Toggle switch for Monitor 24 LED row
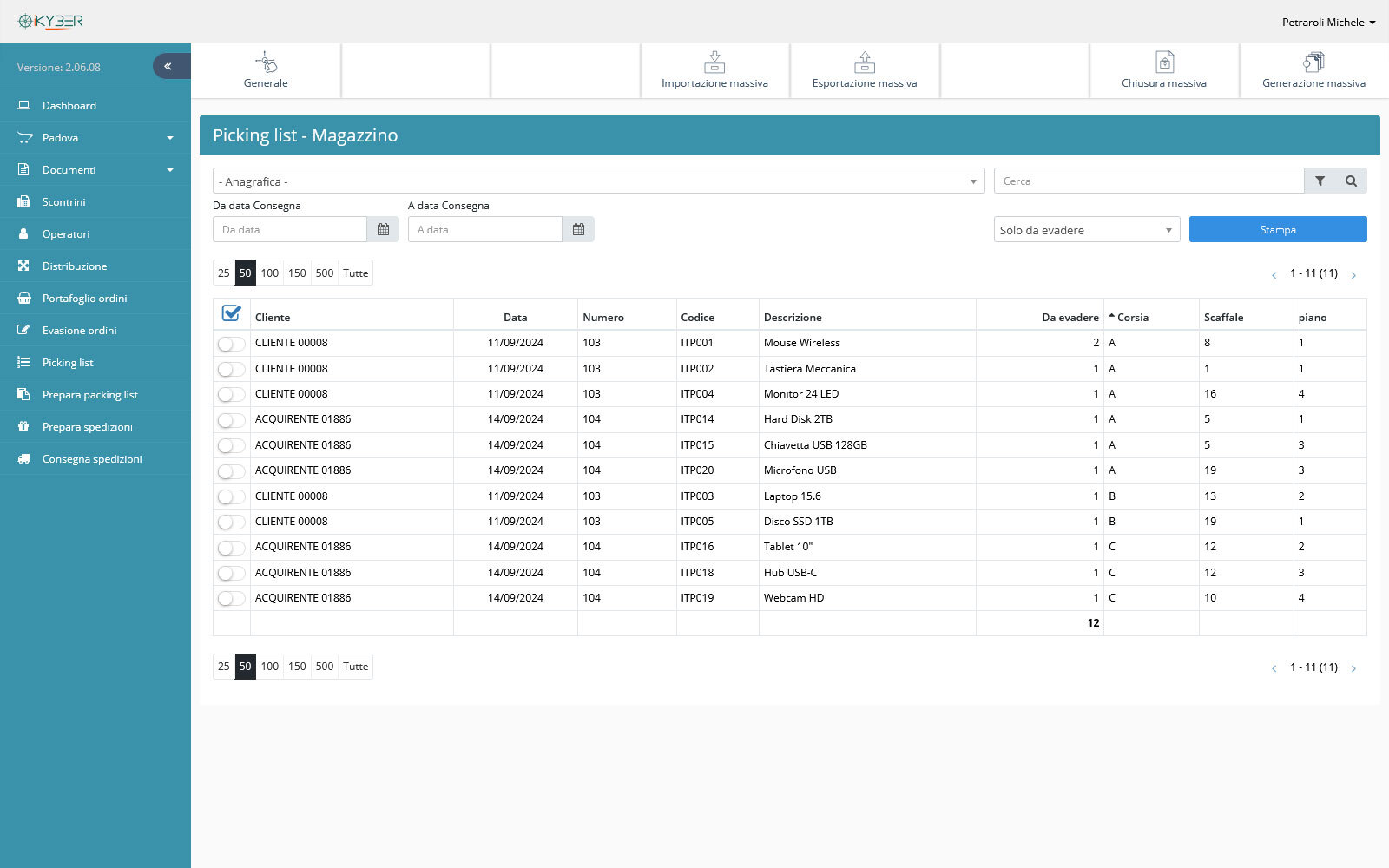The width and height of the screenshot is (1389, 868). pos(231,394)
